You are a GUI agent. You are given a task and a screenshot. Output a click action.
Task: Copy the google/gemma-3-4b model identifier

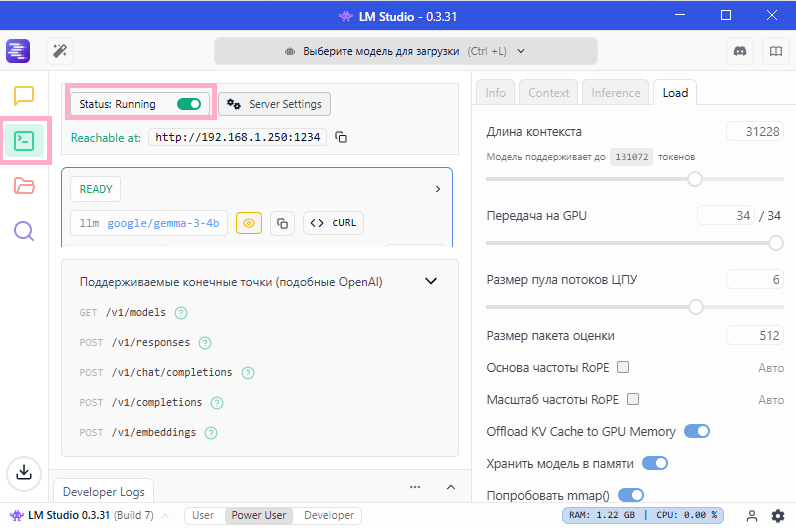point(282,223)
